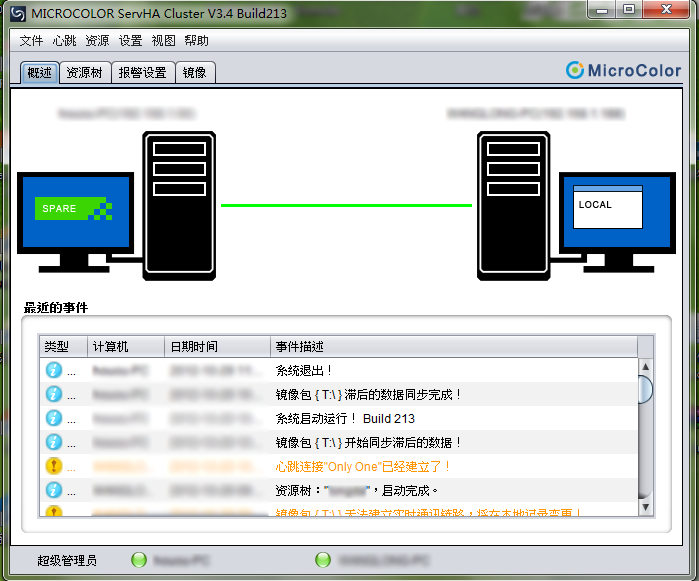Open the 设置 menu
The height and width of the screenshot is (581, 699).
click(x=130, y=41)
